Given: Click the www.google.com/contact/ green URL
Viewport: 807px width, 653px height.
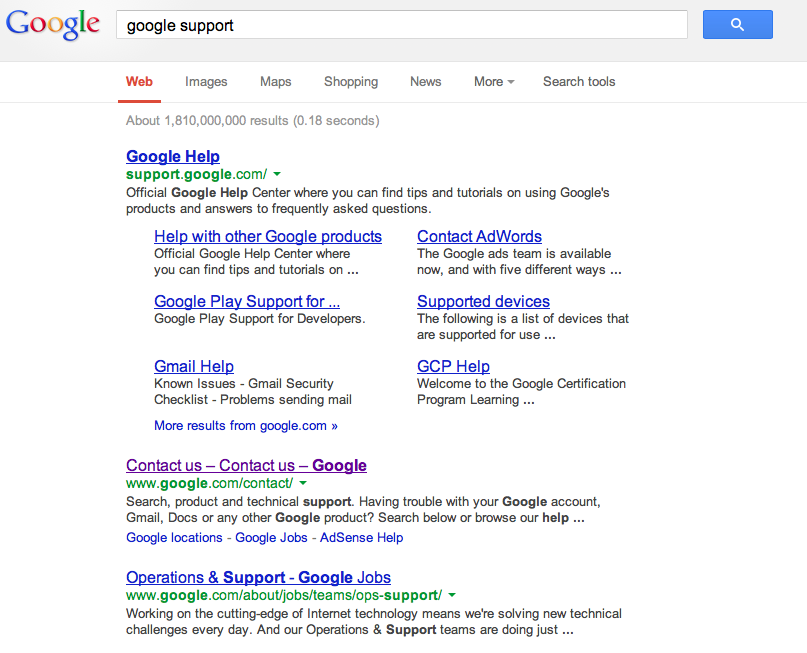Looking at the screenshot, I should pyautogui.click(x=209, y=483).
